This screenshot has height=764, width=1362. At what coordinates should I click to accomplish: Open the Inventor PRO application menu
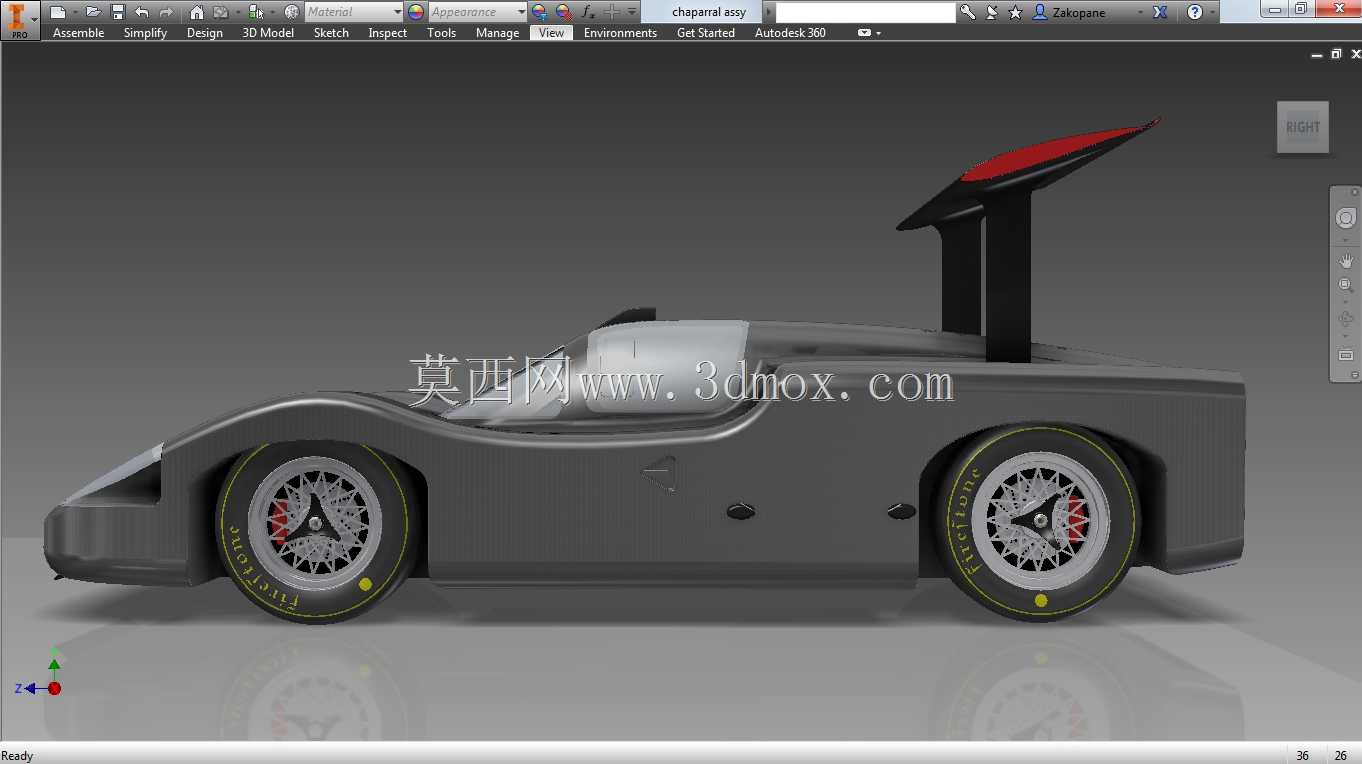(19, 21)
